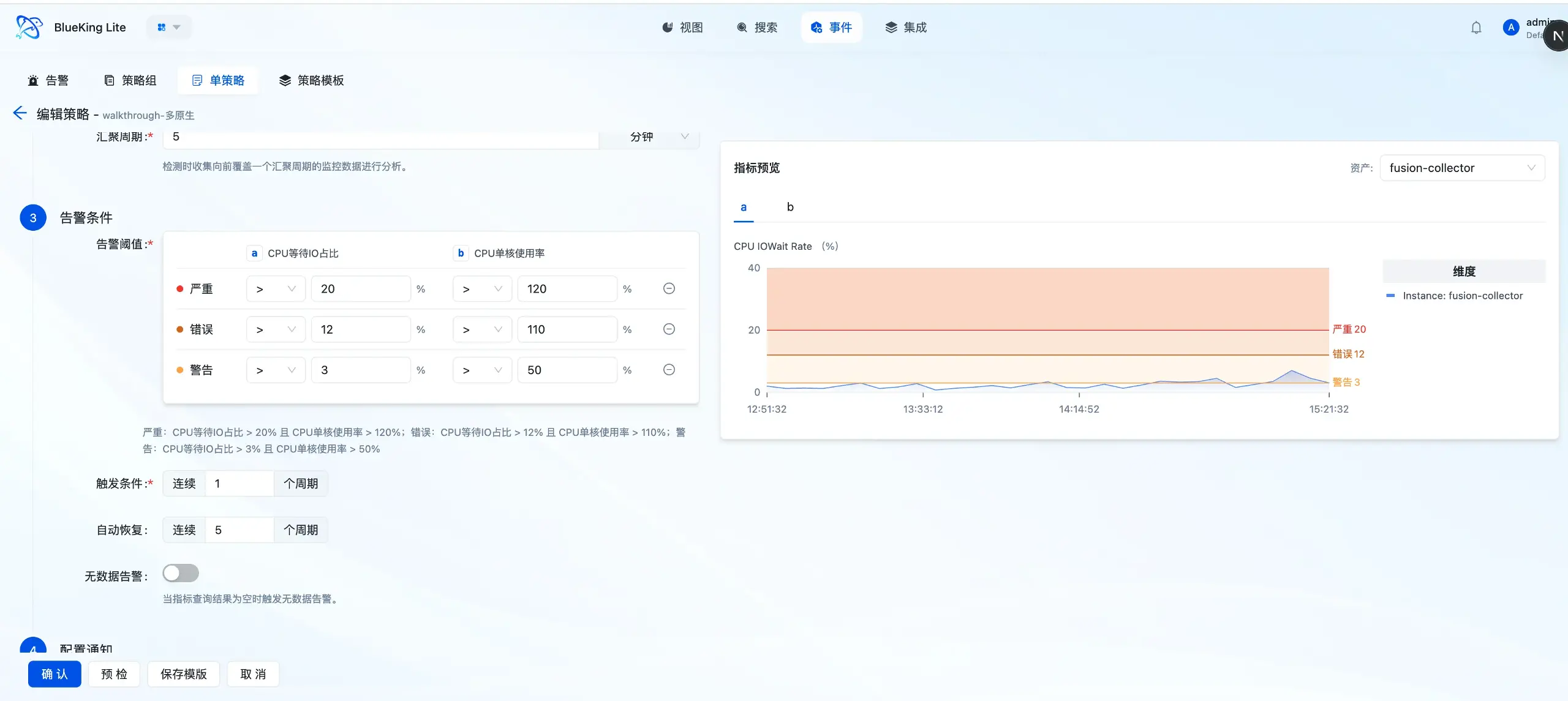
Task: Toggle the 无数据告警 switch
Action: tap(181, 573)
